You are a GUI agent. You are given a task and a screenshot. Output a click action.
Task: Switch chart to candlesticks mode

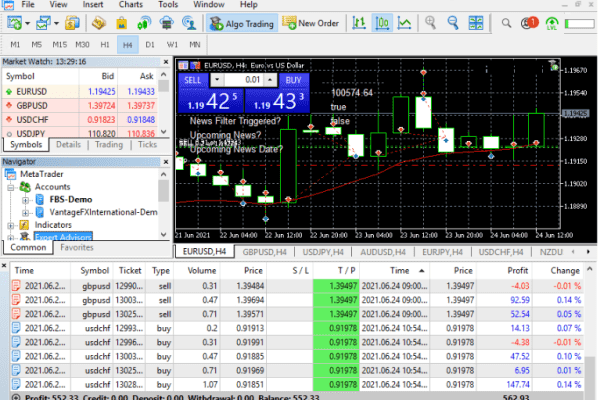[382, 23]
